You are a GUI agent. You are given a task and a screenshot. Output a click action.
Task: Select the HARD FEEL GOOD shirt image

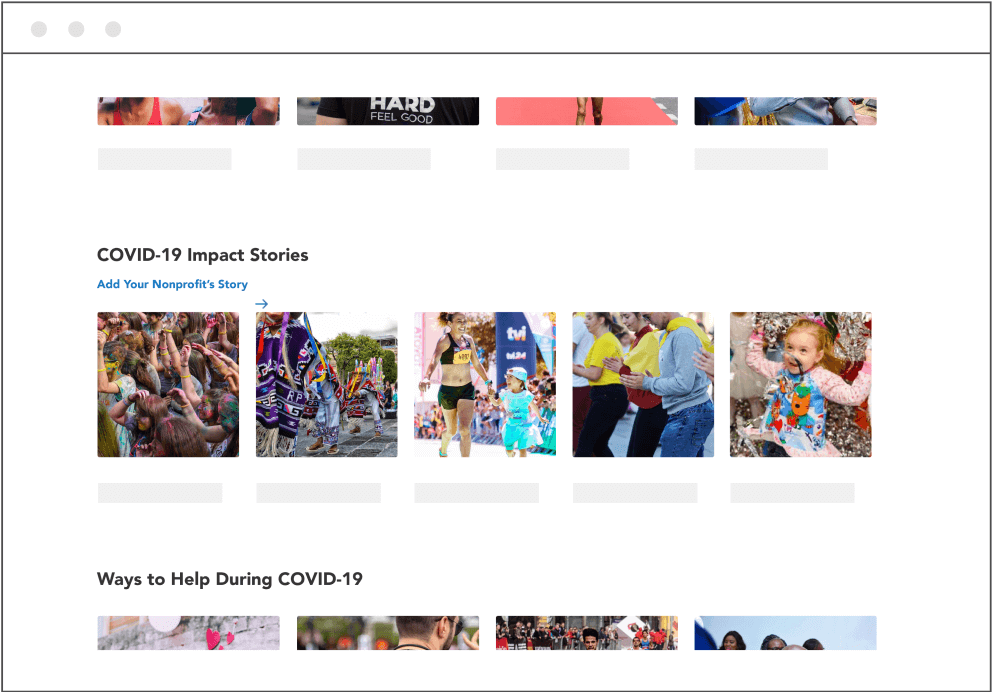click(x=388, y=111)
